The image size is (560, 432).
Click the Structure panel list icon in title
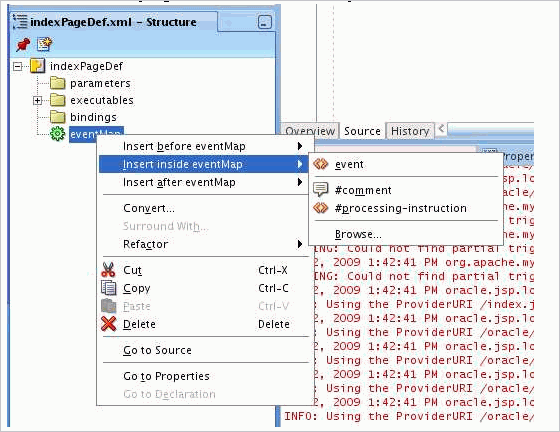pos(20,22)
